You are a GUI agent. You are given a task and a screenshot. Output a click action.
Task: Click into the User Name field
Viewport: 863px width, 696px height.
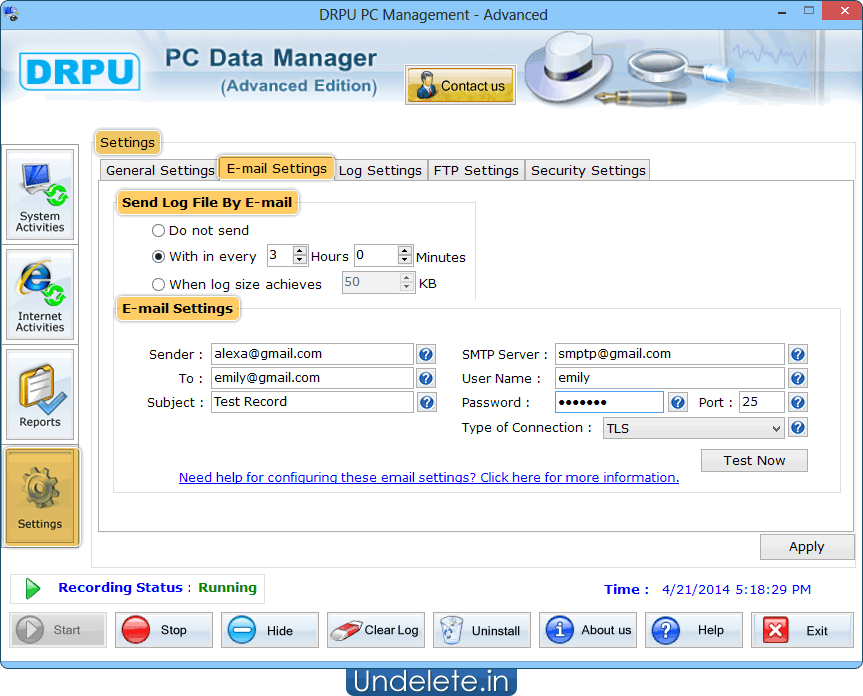point(669,378)
